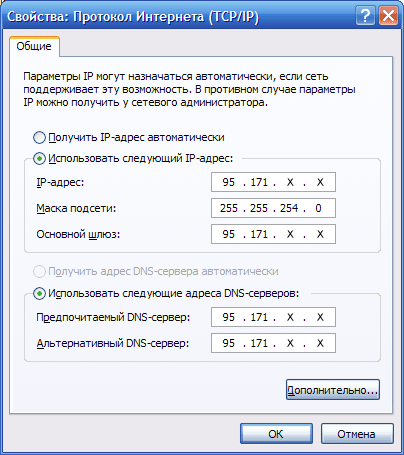Focus the 'Маска подсети' field at 255 first octet
This screenshot has width=404, height=455.
(229, 208)
